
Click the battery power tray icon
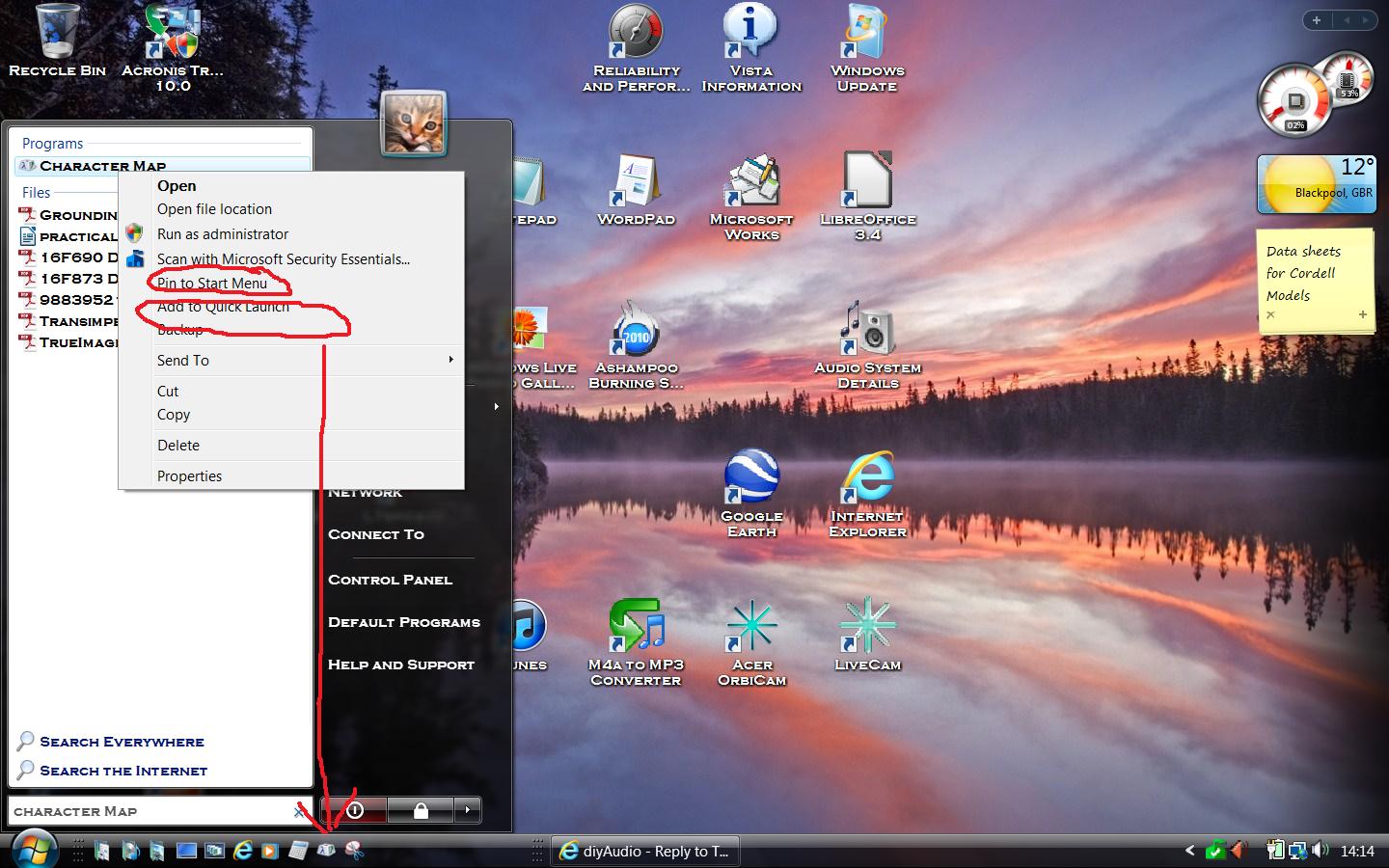[x=1275, y=851]
